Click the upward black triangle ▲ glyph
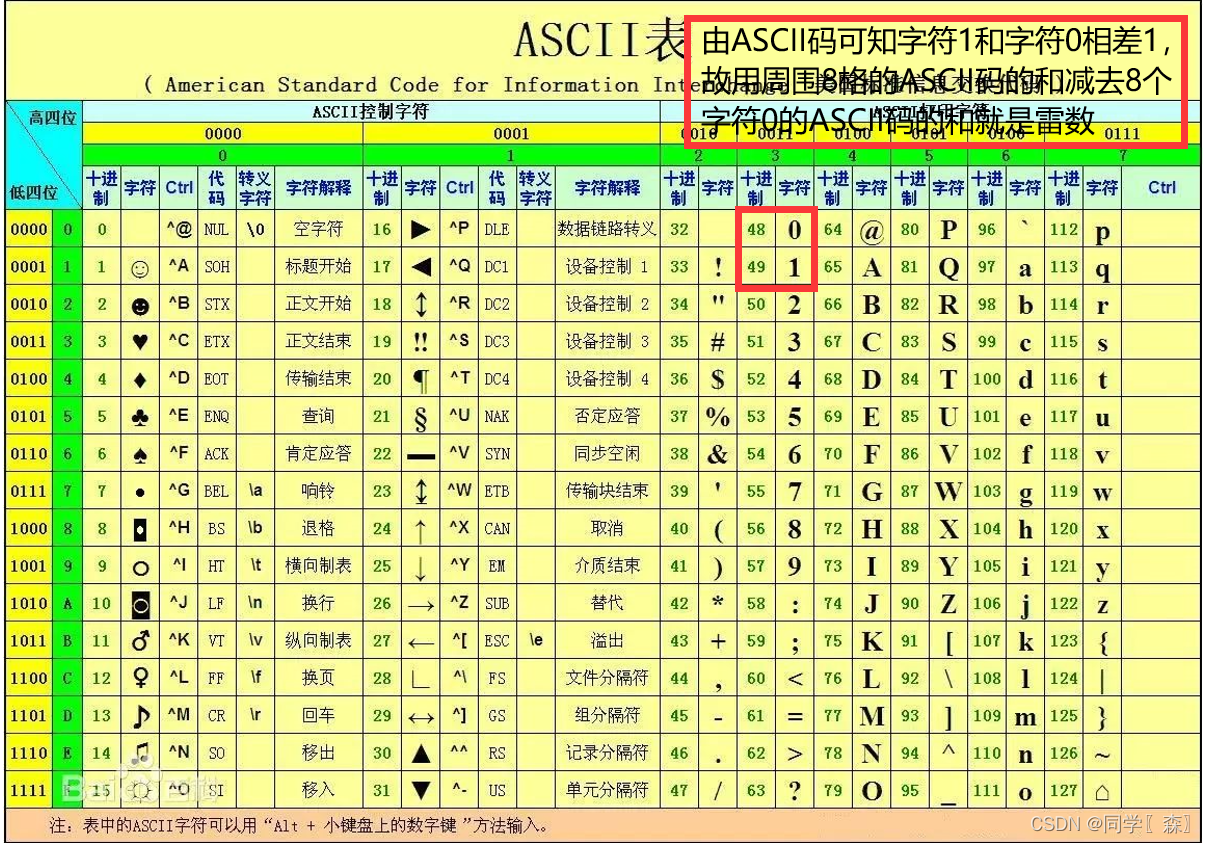1205x843 pixels. tap(421, 753)
